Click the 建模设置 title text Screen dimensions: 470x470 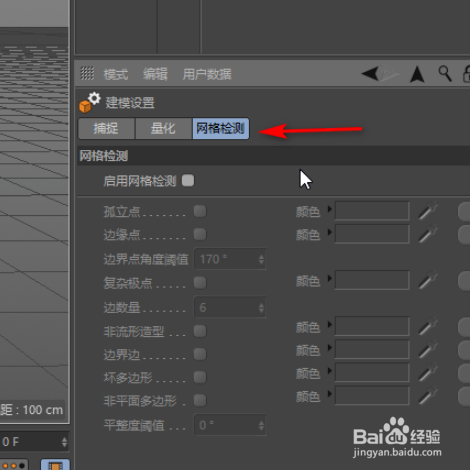[x=130, y=103]
